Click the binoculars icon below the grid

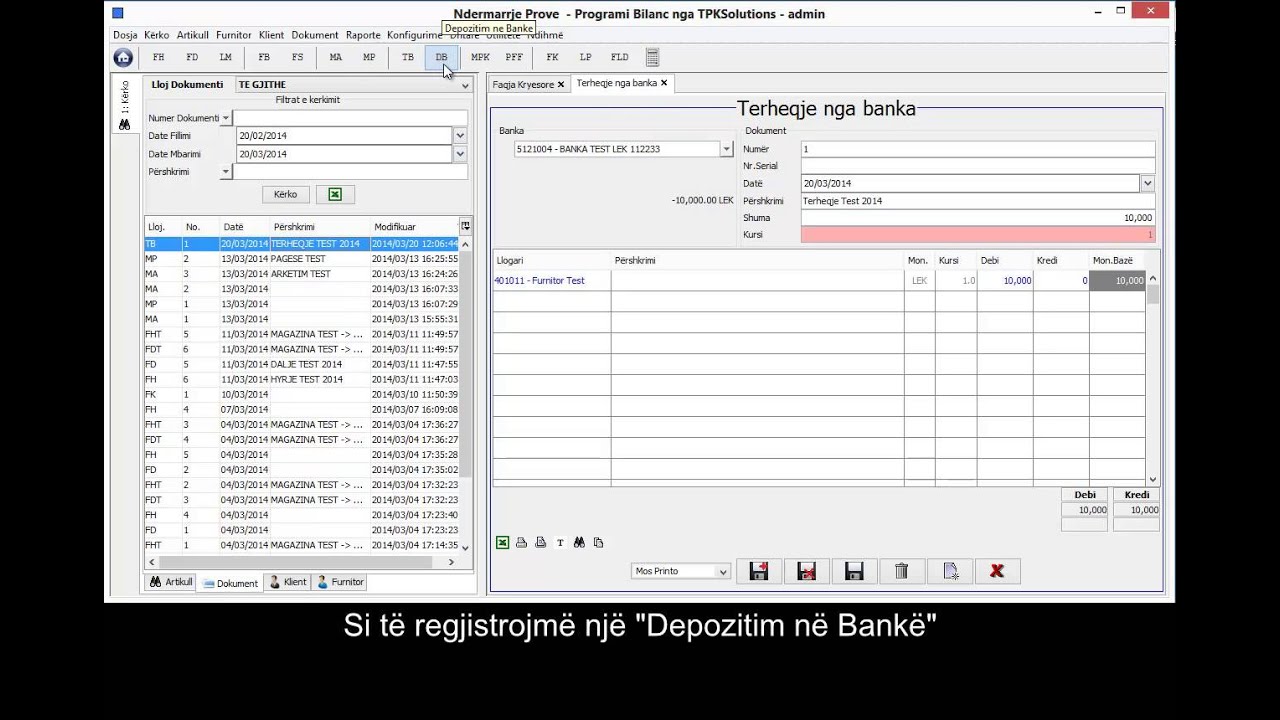[579, 543]
